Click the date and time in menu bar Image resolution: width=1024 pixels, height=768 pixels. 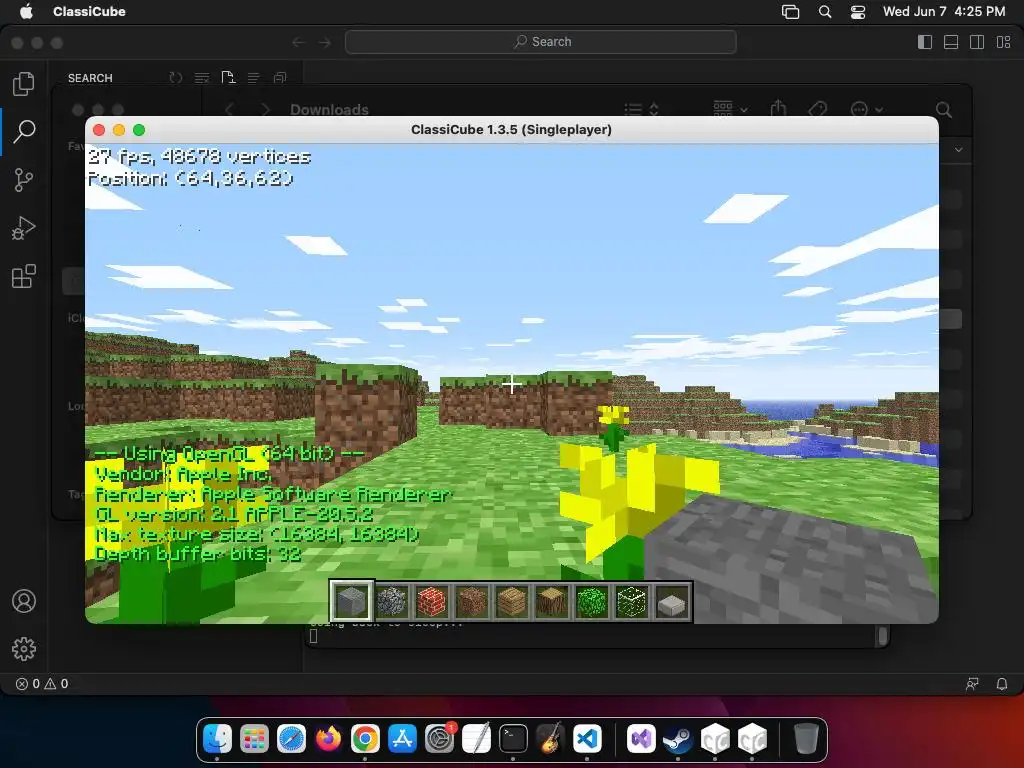click(944, 11)
